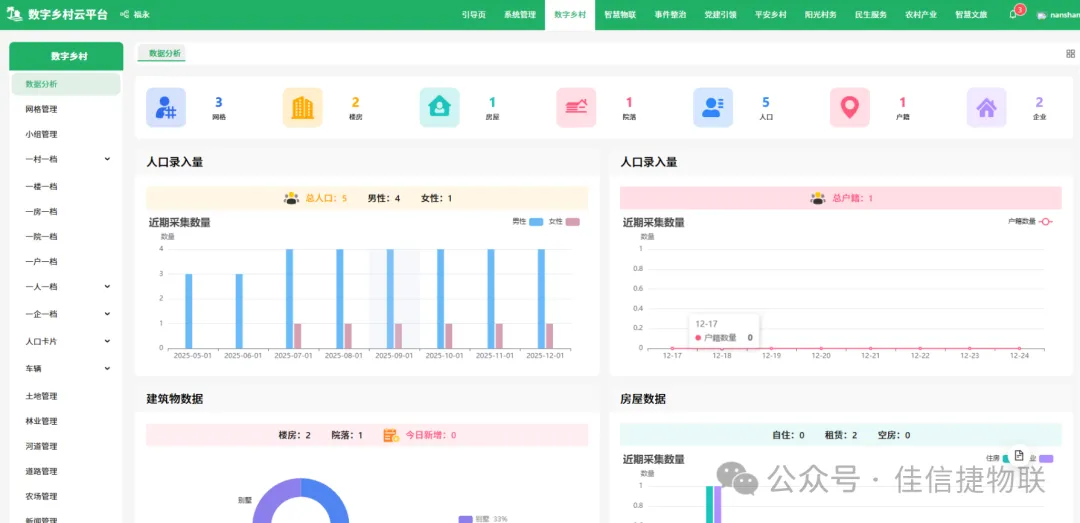Click the 2025-09-01 male bar
The image size is (1080, 523).
pos(390,298)
